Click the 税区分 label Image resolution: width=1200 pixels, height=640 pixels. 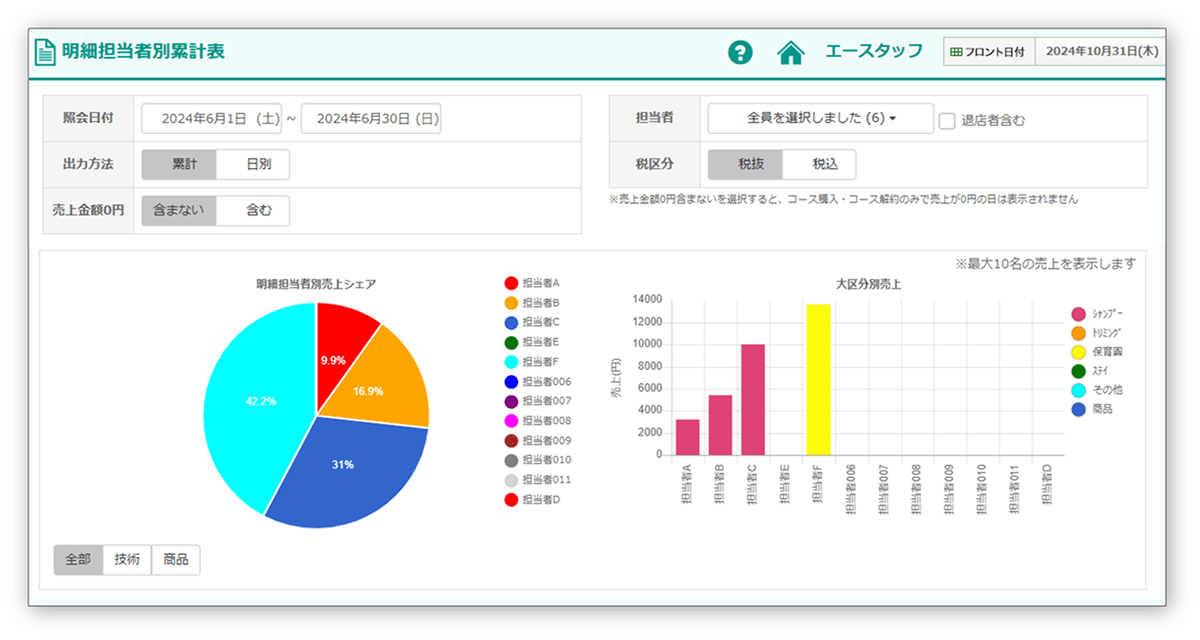[655, 164]
